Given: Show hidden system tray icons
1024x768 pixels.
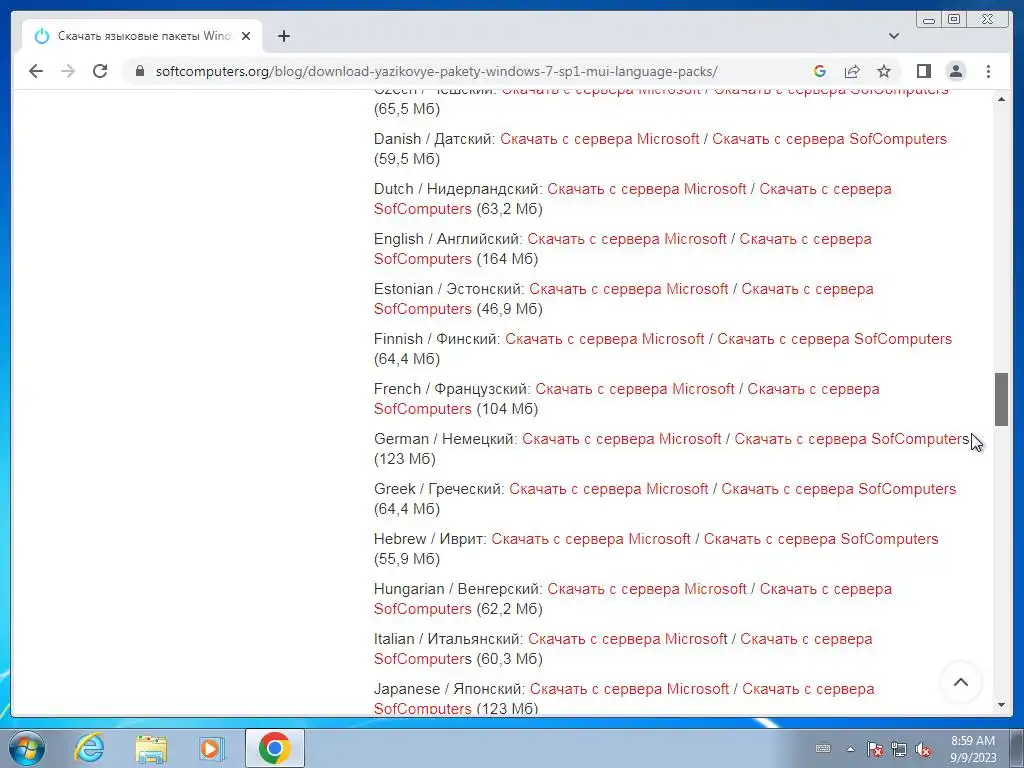Looking at the screenshot, I should pyautogui.click(x=850, y=749).
